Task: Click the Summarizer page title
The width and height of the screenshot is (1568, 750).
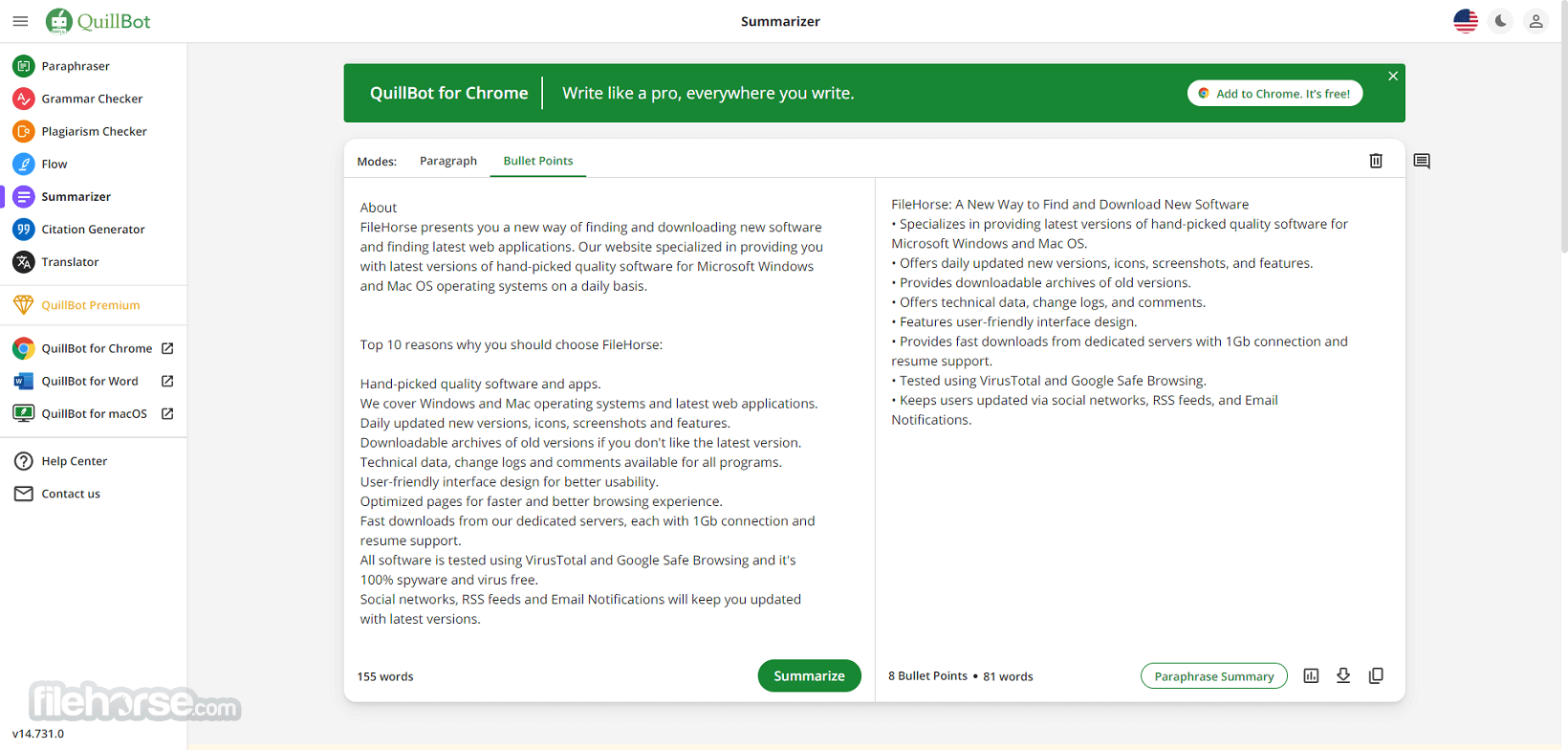Action: 780,21
